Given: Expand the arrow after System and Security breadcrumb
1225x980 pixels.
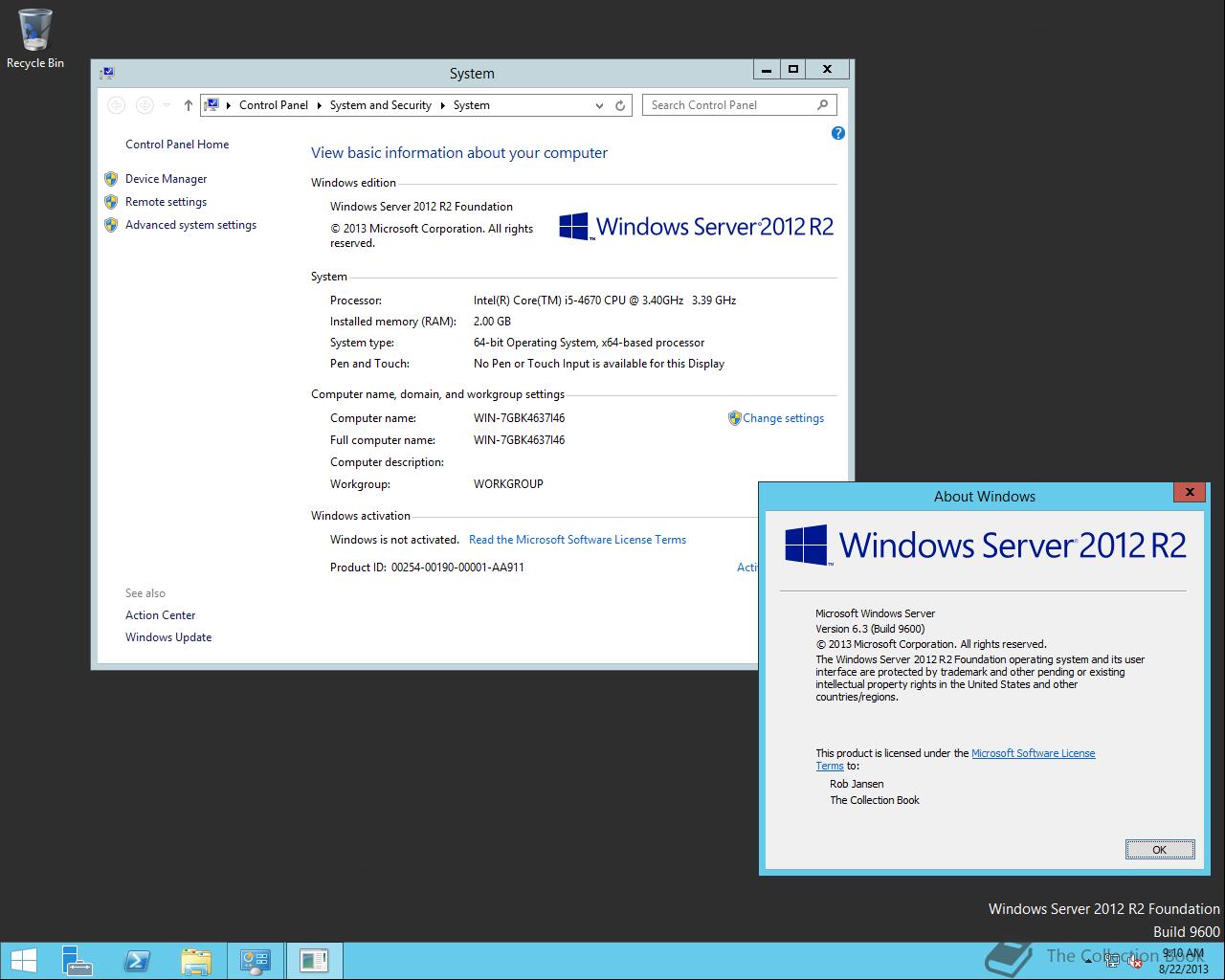Looking at the screenshot, I should click(x=443, y=105).
